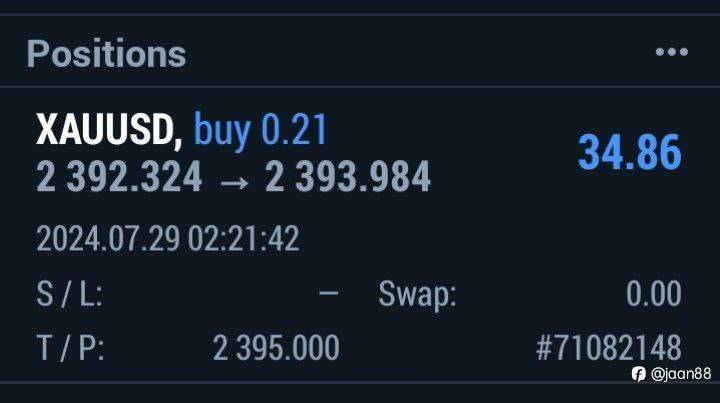Click the buy 0.21 order type text
The width and height of the screenshot is (720, 403).
tap(260, 130)
